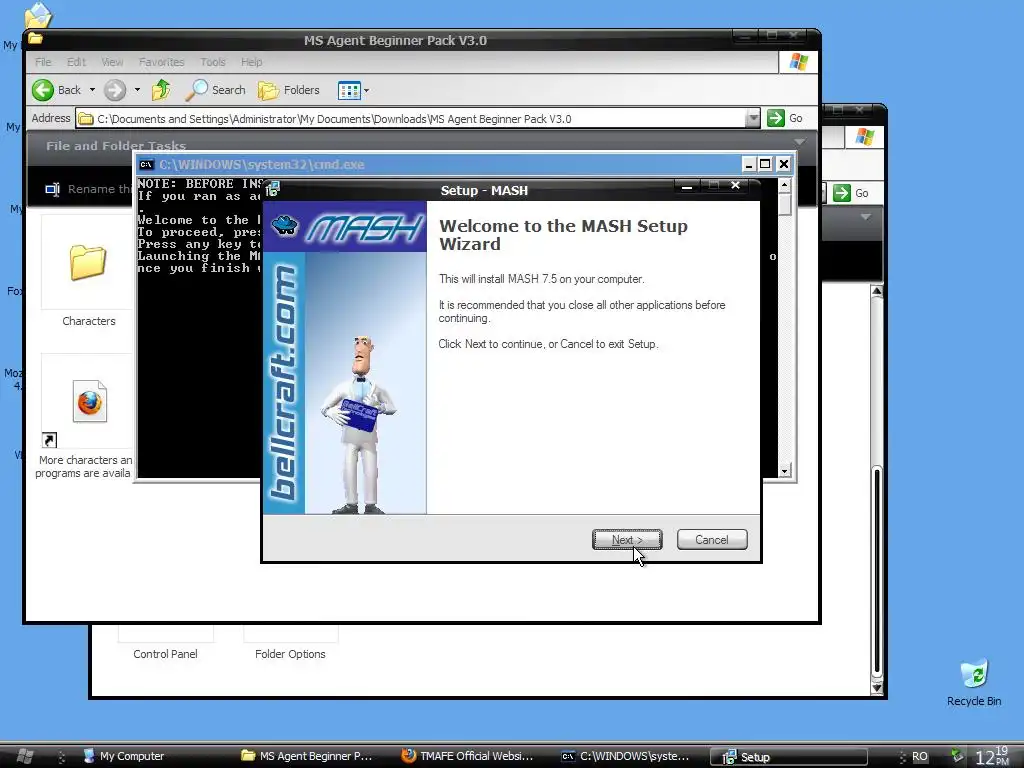Image resolution: width=1024 pixels, height=768 pixels.
Task: Open the View menu
Action: [112, 62]
